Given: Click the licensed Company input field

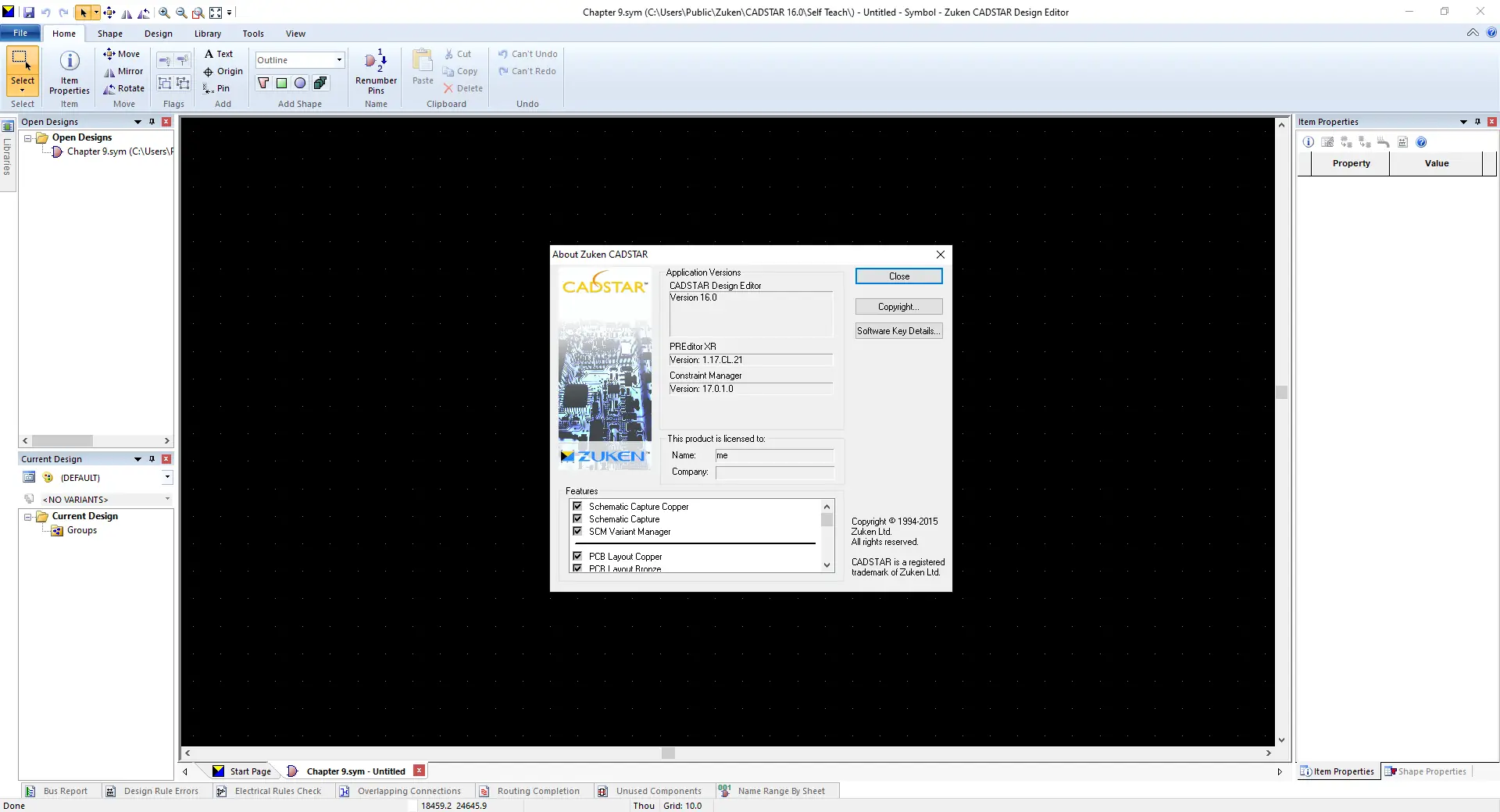Looking at the screenshot, I should click(x=774, y=472).
